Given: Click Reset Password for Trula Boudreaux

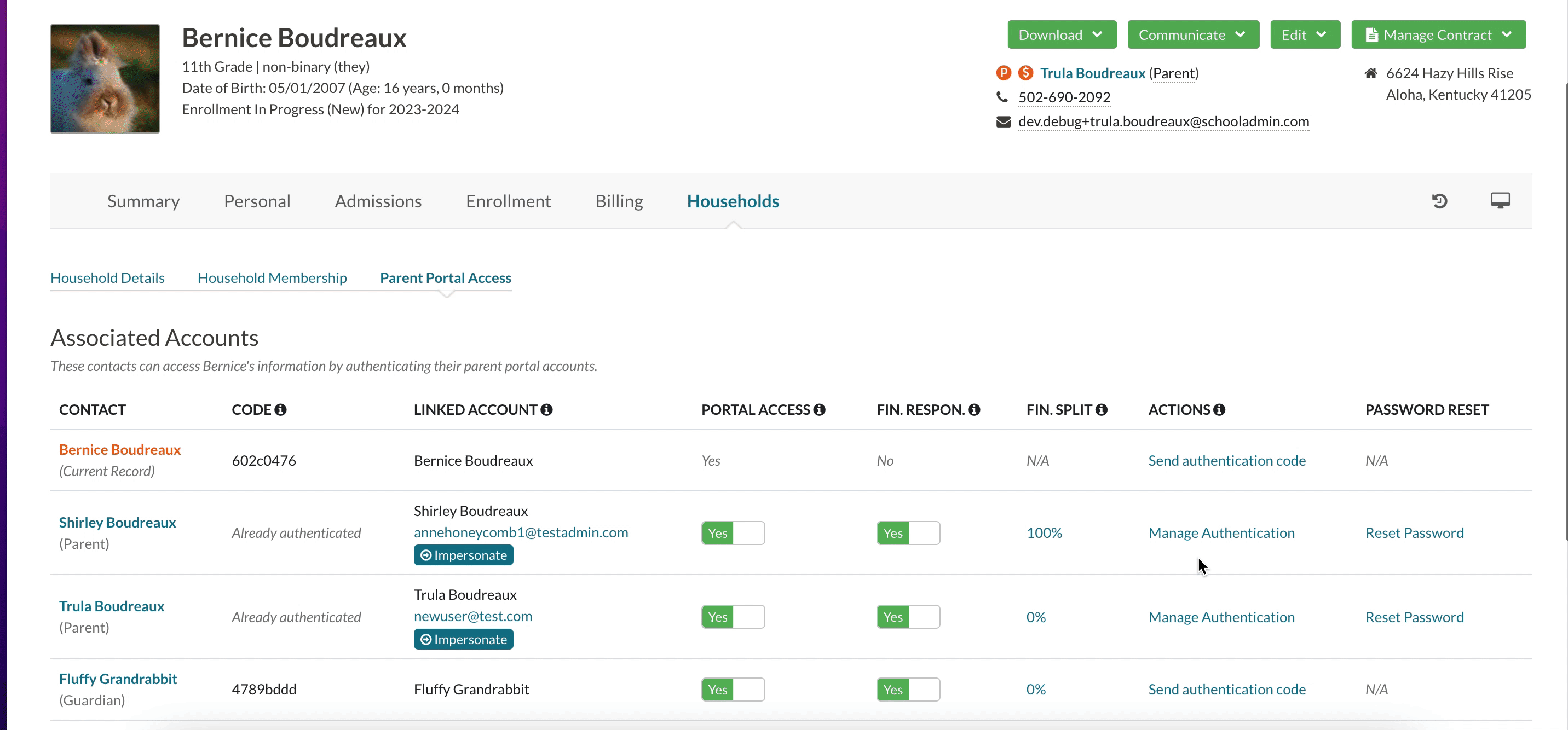Looking at the screenshot, I should coord(1414,617).
